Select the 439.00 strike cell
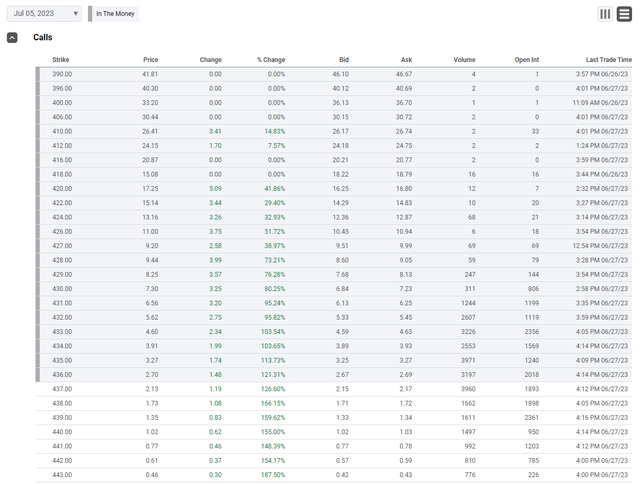 (x=62, y=417)
